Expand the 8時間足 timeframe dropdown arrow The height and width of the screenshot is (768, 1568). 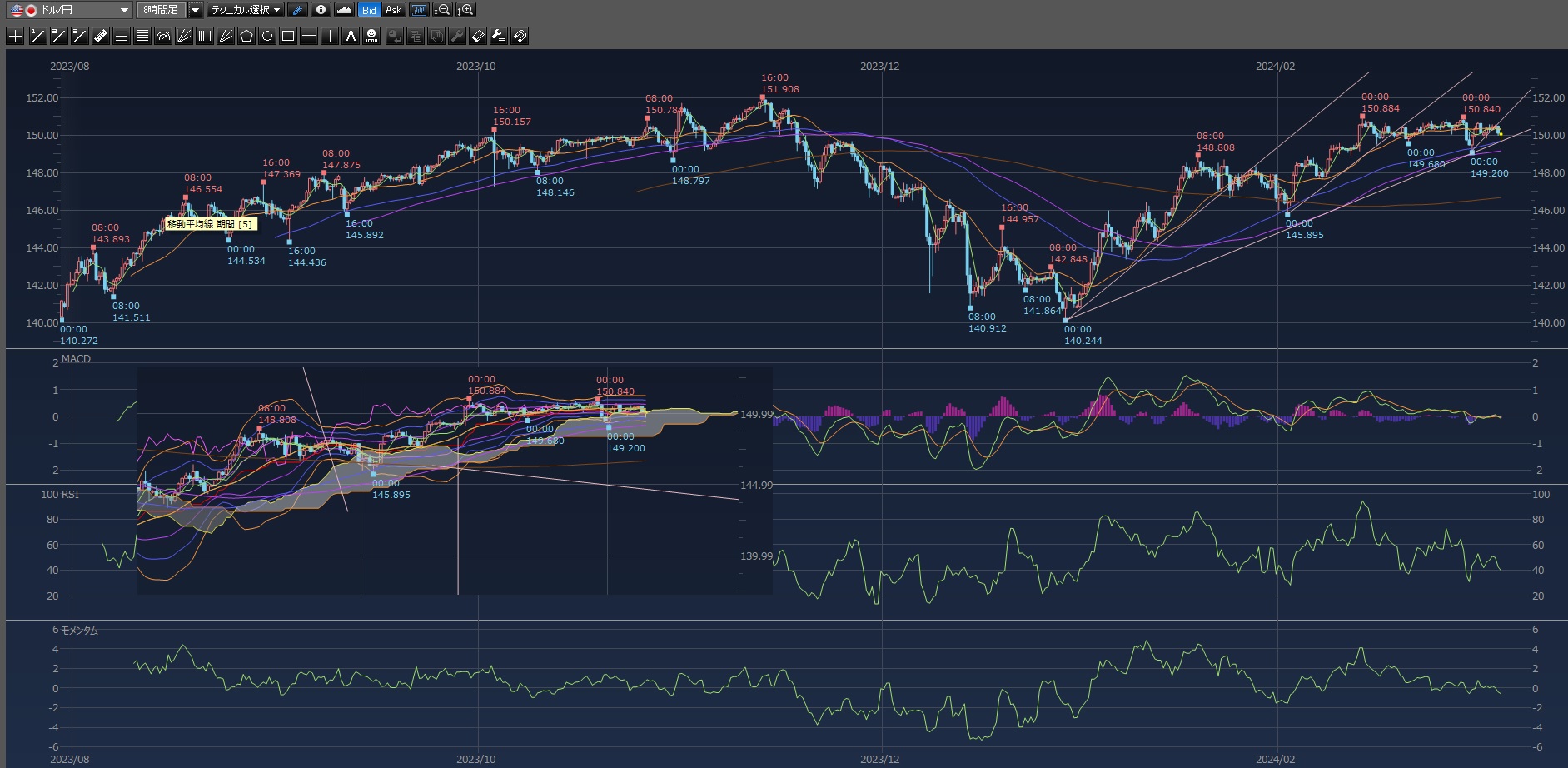[195, 10]
